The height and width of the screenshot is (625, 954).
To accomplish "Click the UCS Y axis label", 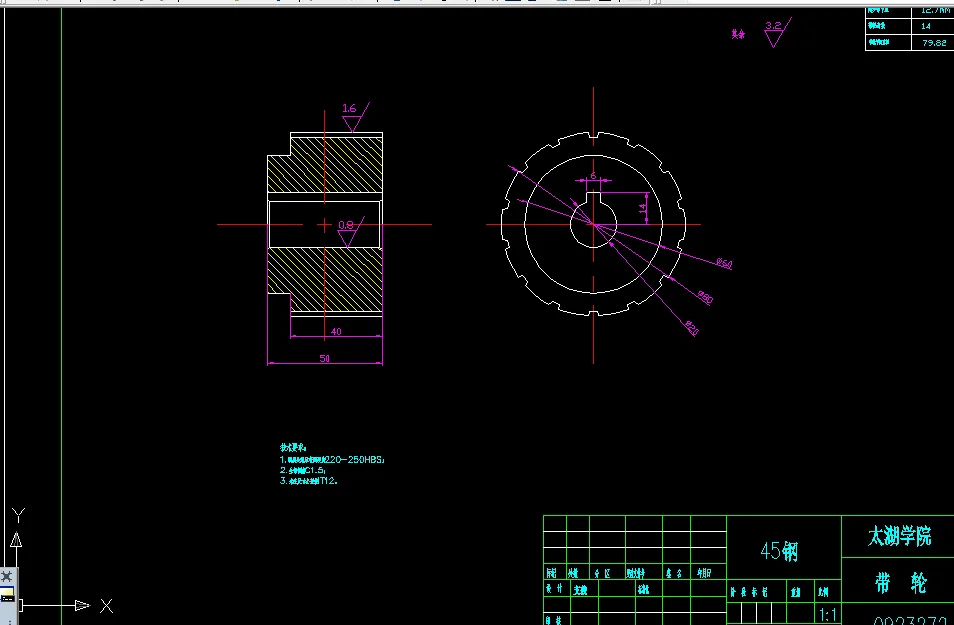I will pyautogui.click(x=18, y=515).
